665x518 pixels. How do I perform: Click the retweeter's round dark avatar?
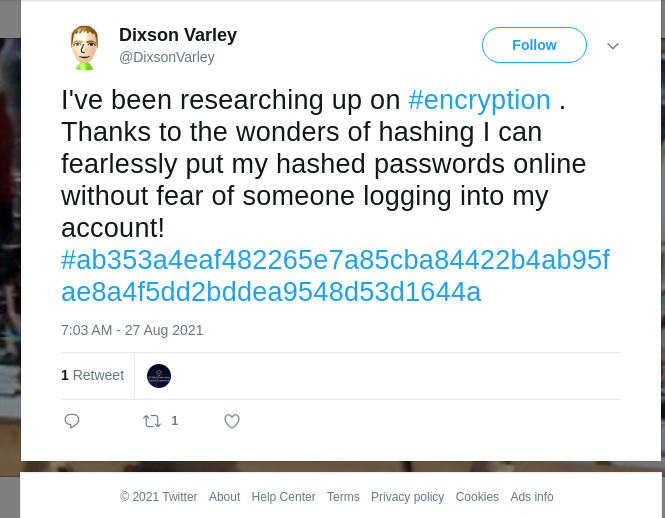pyautogui.click(x=159, y=376)
